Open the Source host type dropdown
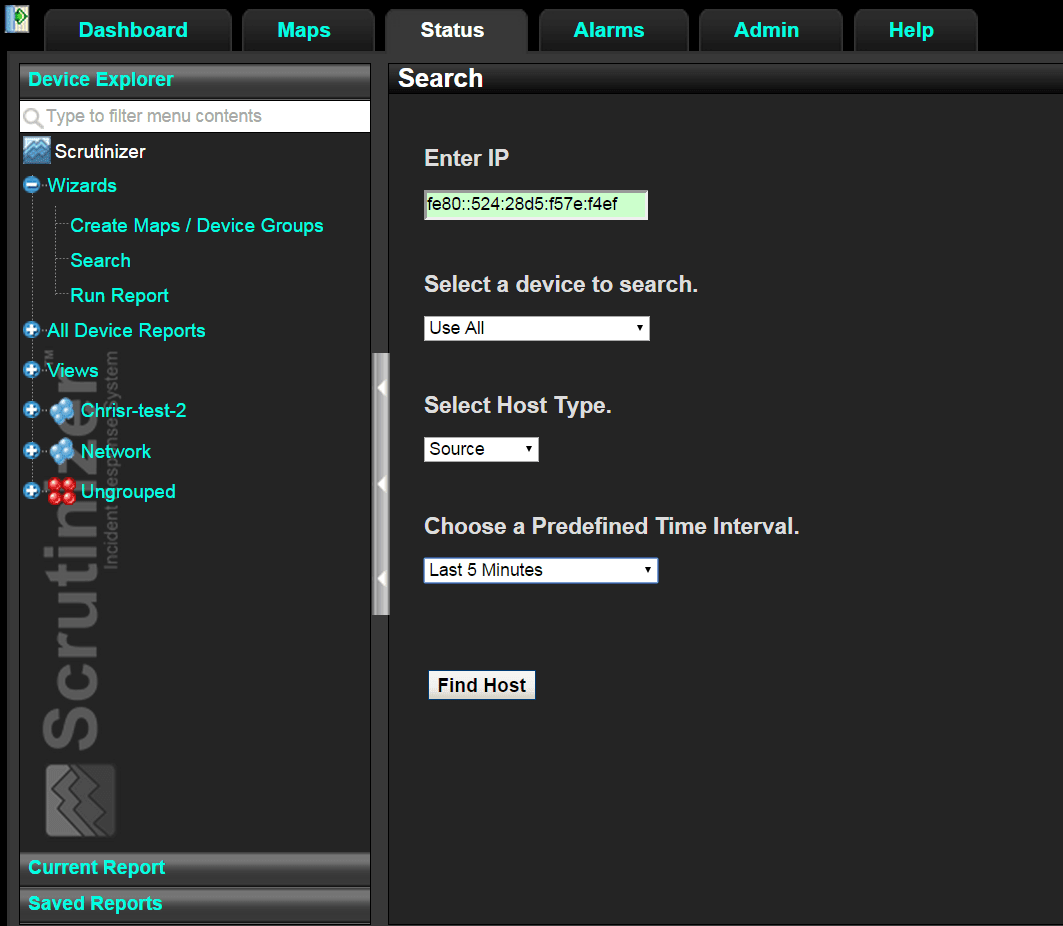The image size is (1063, 926). coord(481,449)
